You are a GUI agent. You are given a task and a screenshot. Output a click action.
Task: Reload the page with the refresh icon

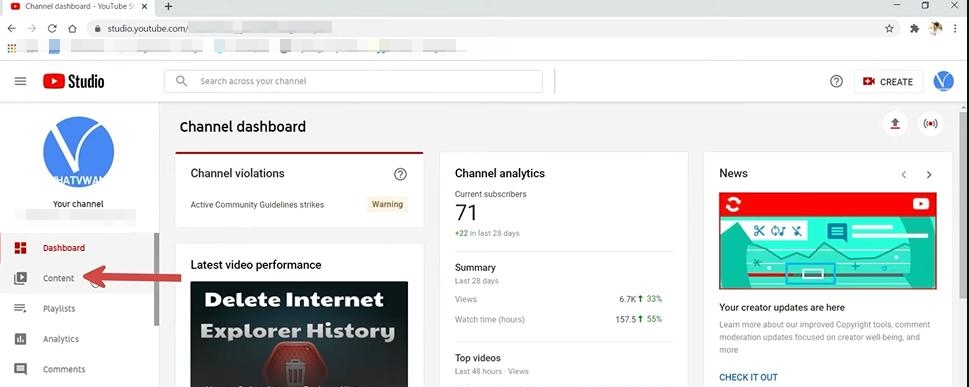[53, 28]
